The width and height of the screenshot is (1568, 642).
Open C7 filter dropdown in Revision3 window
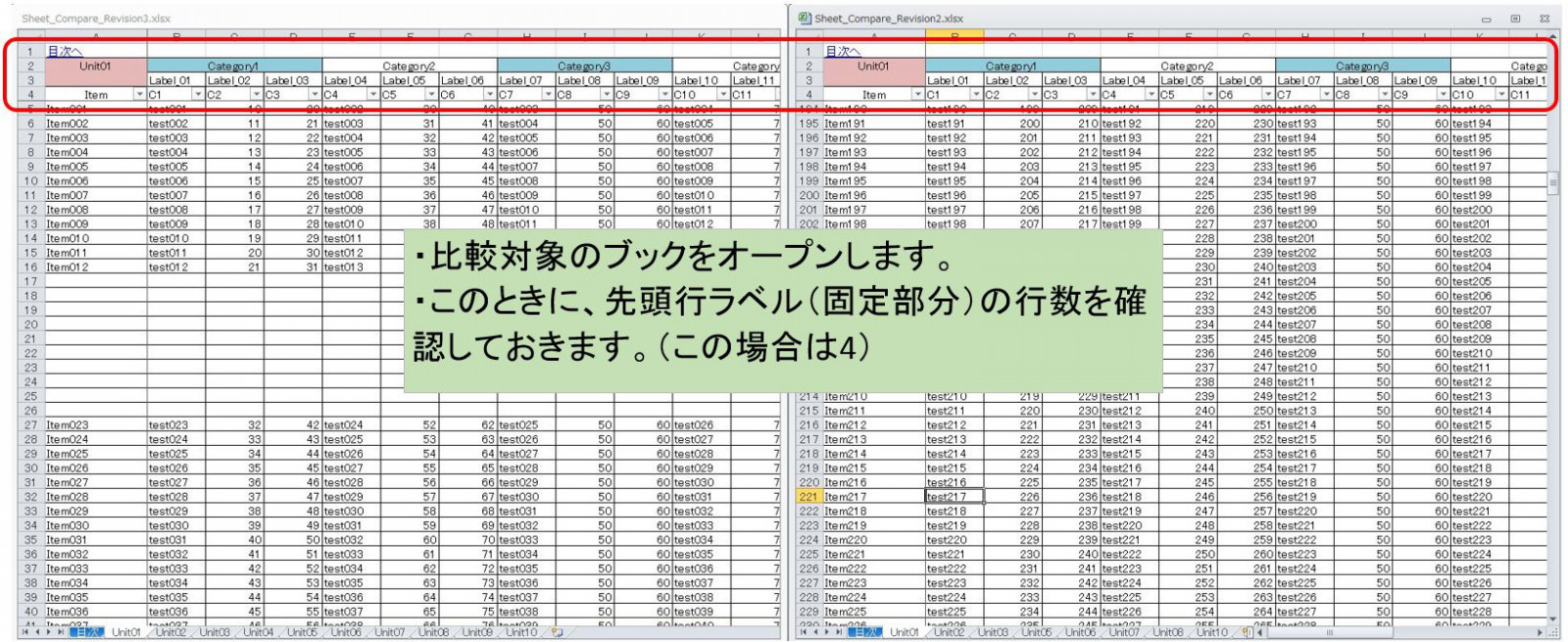(x=548, y=95)
